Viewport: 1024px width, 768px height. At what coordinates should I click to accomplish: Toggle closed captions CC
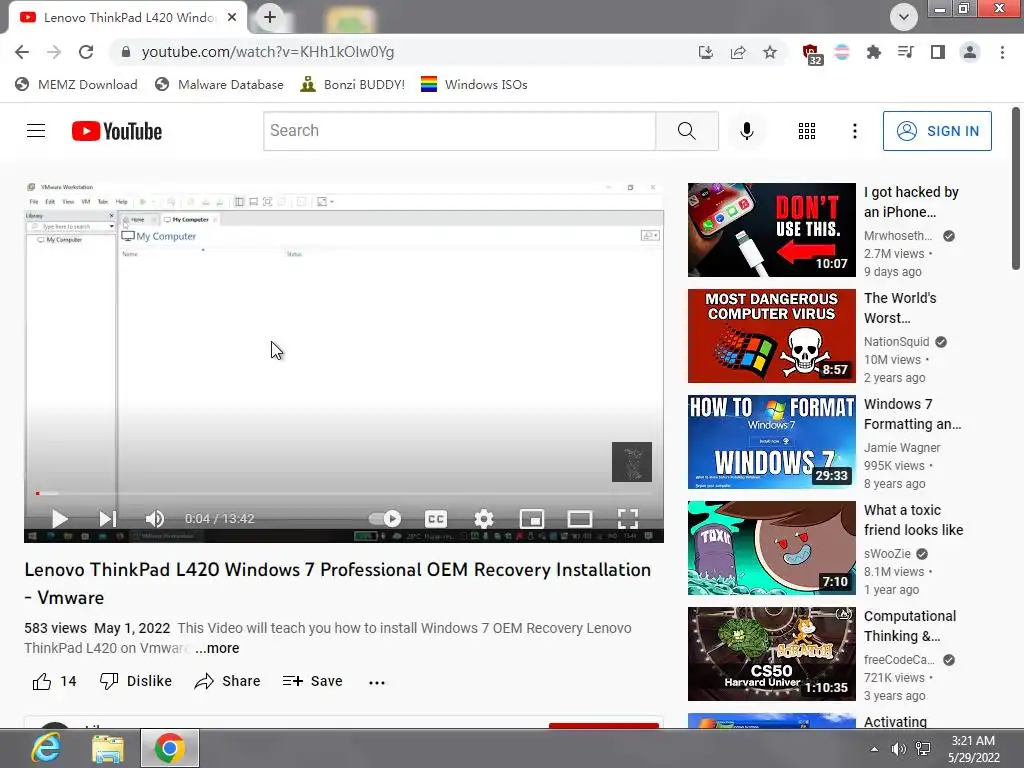[436, 519]
